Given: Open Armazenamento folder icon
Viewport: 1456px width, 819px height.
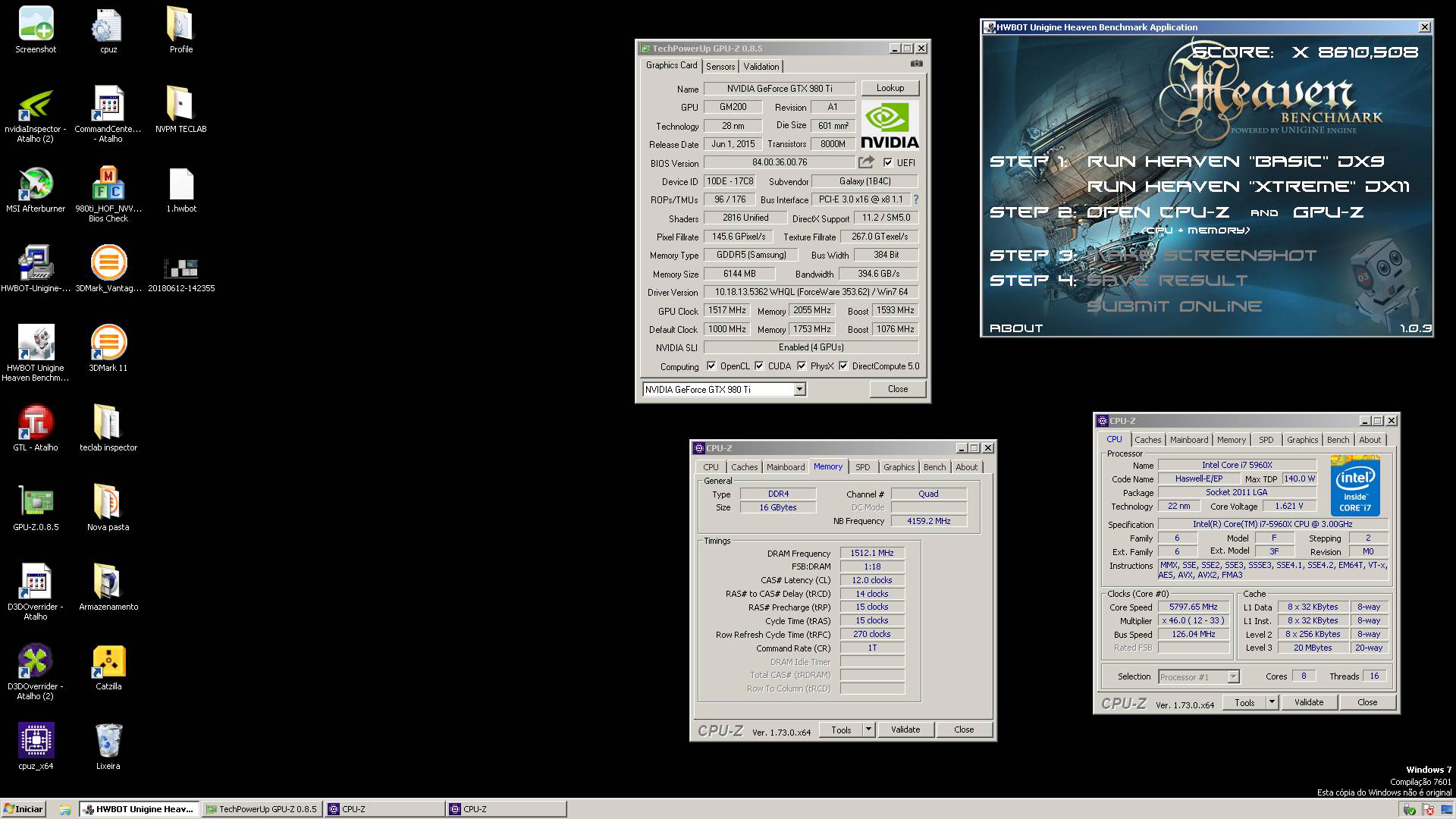Looking at the screenshot, I should pos(108,588).
